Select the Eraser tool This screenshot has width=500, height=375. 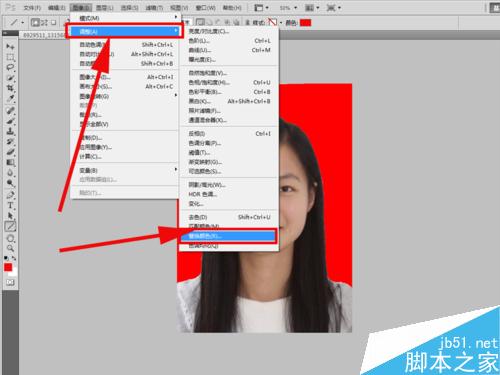pos(10,152)
